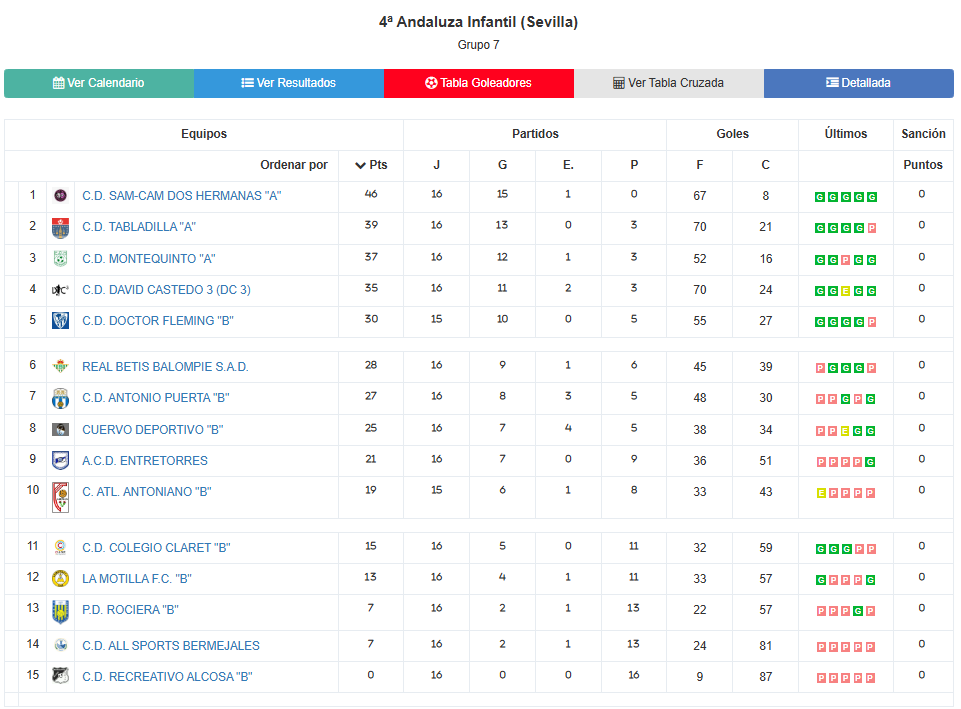This screenshot has width=961, height=709.
Task: Click the A.C.D. ENTRETORRES crest icon
Action: [x=60, y=461]
